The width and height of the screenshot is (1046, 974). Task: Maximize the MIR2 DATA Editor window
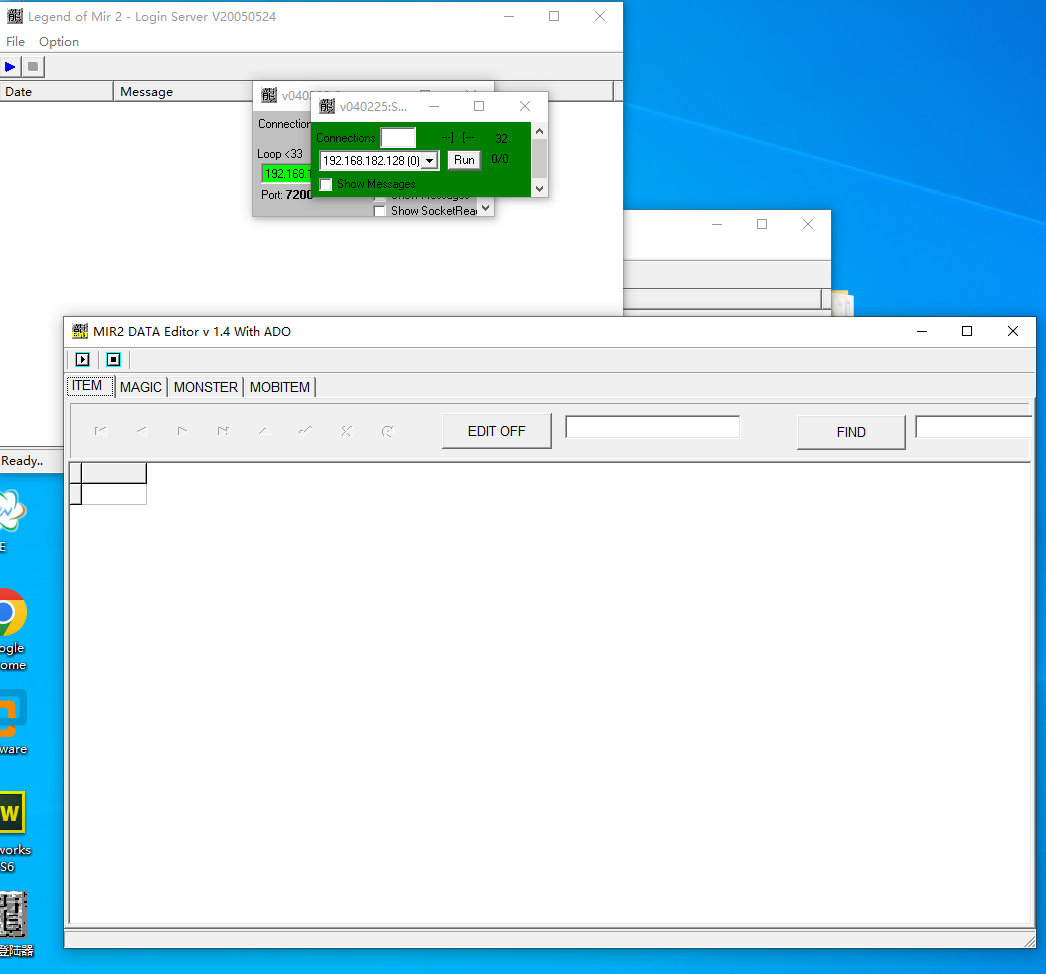click(x=967, y=331)
